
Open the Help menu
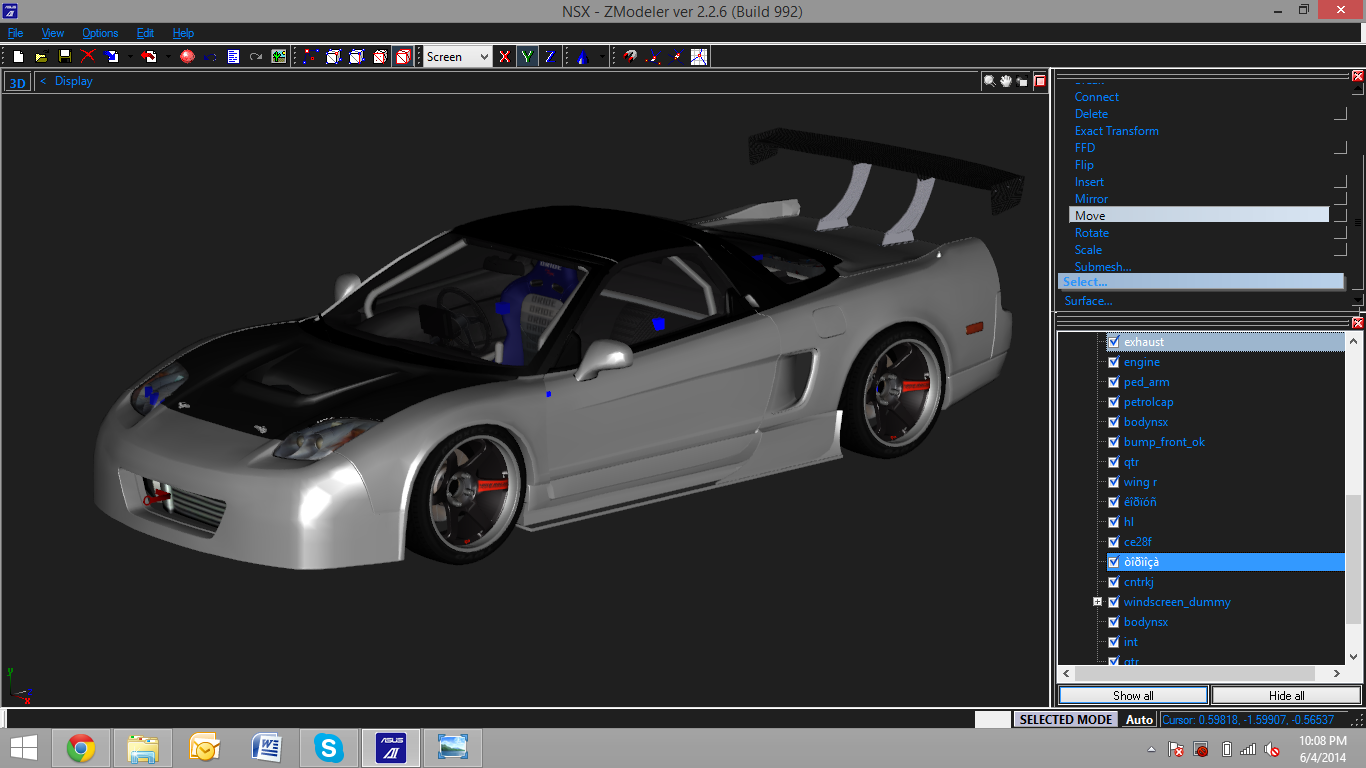pos(183,33)
